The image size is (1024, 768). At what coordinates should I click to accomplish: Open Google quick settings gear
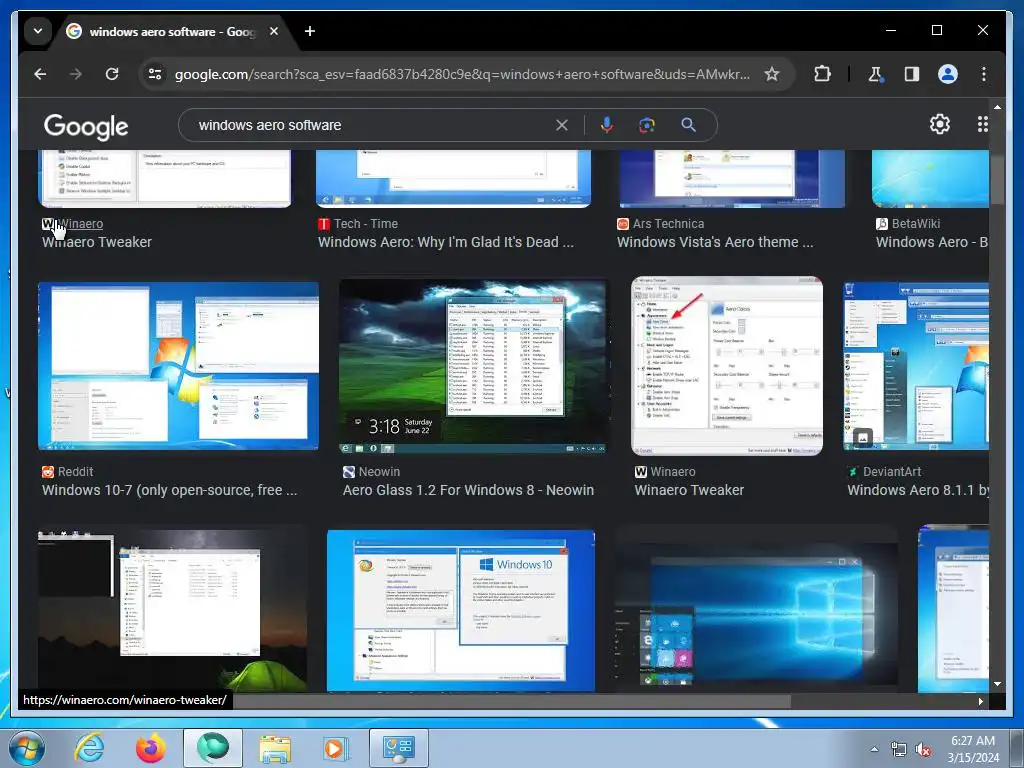[940, 124]
